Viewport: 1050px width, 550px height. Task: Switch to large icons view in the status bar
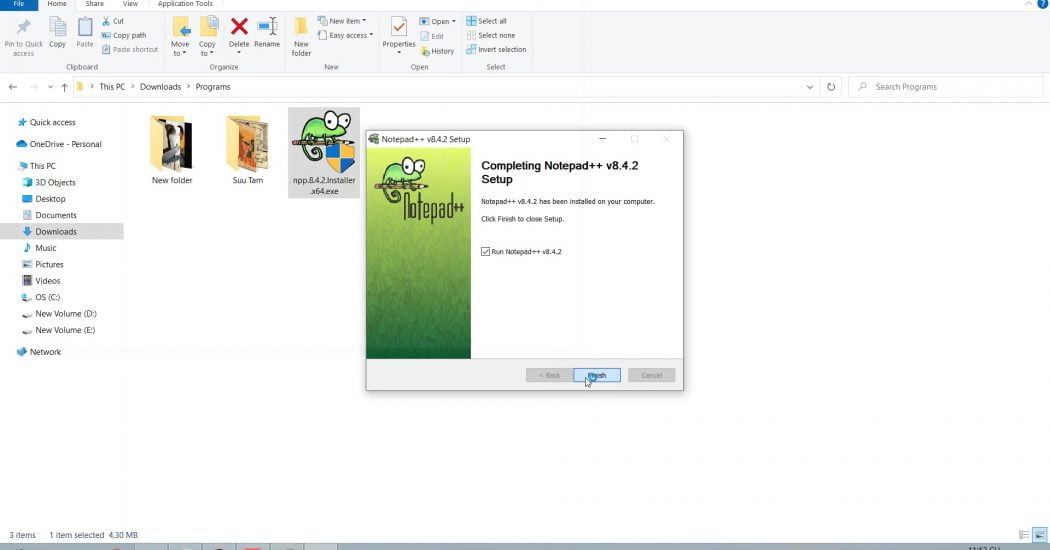coord(1039,535)
